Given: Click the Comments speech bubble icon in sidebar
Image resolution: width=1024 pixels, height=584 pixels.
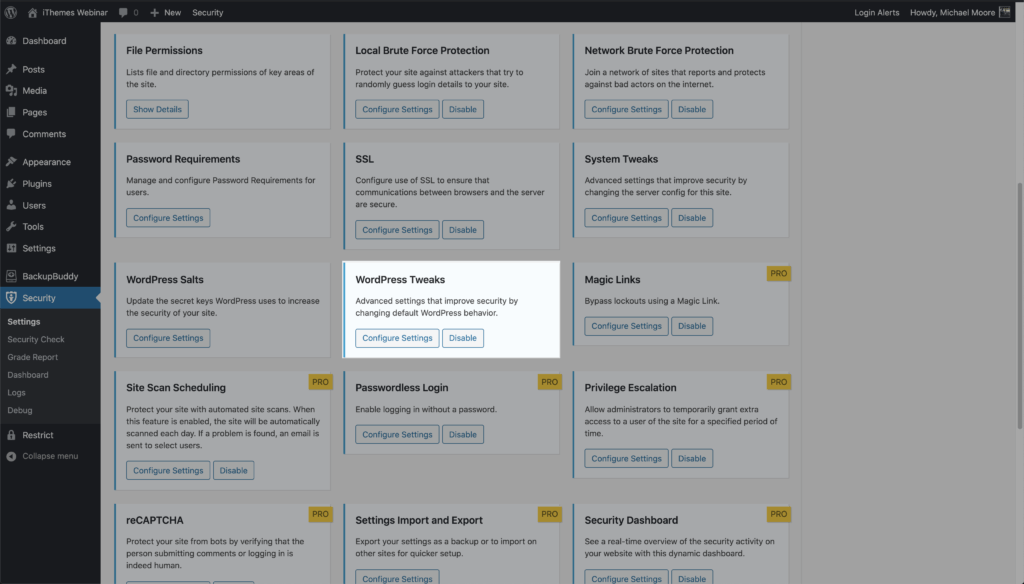Looking at the screenshot, I should point(11,133).
